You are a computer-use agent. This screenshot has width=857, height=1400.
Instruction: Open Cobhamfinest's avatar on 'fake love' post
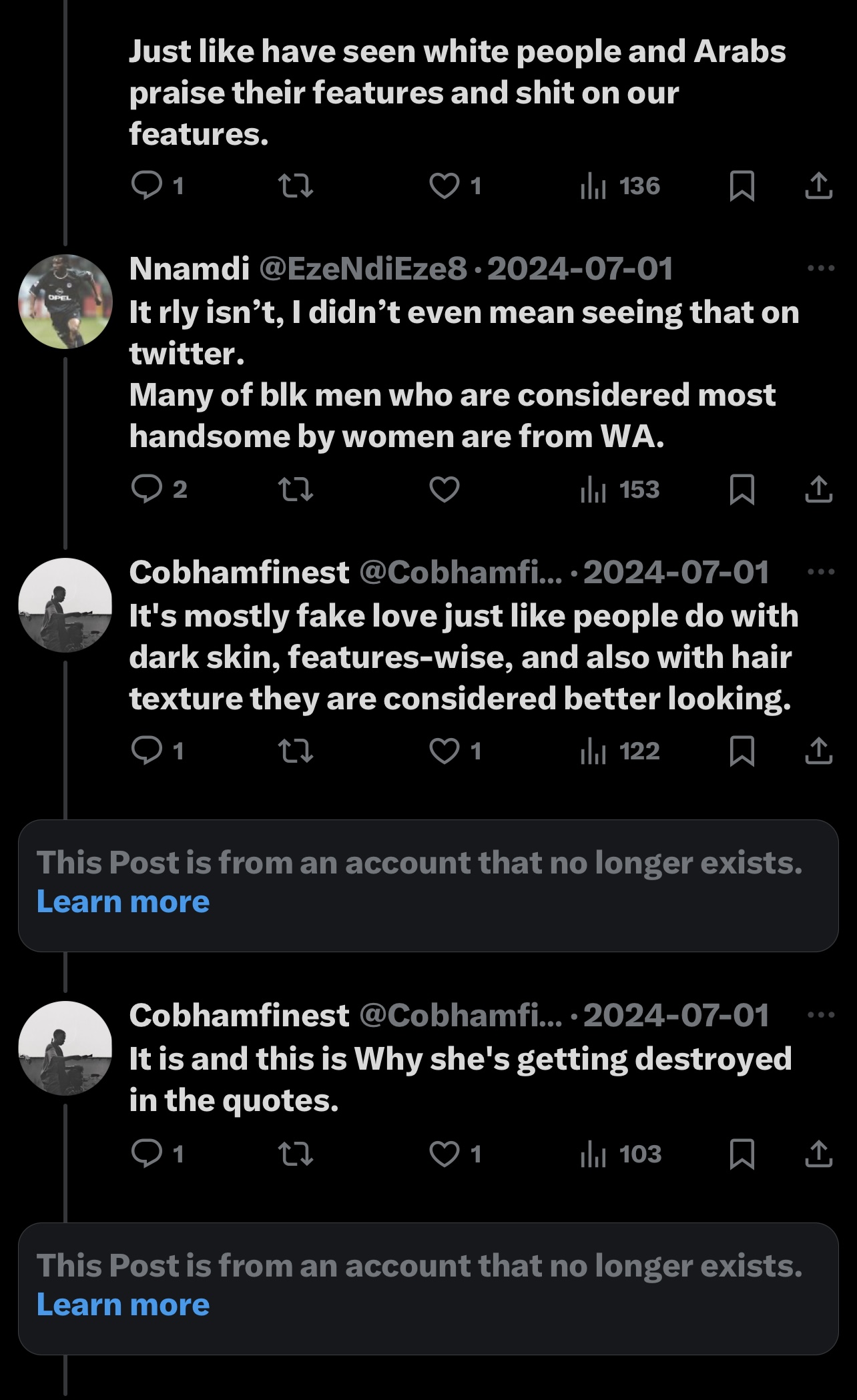(65, 605)
